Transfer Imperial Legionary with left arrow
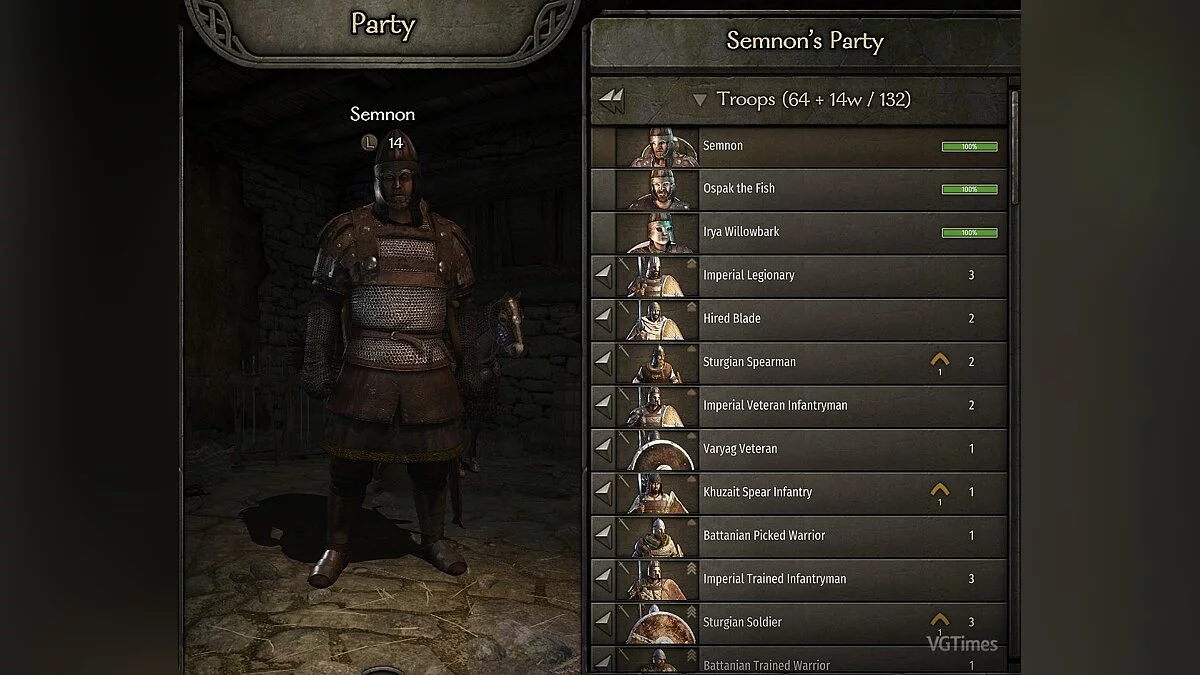 [603, 275]
